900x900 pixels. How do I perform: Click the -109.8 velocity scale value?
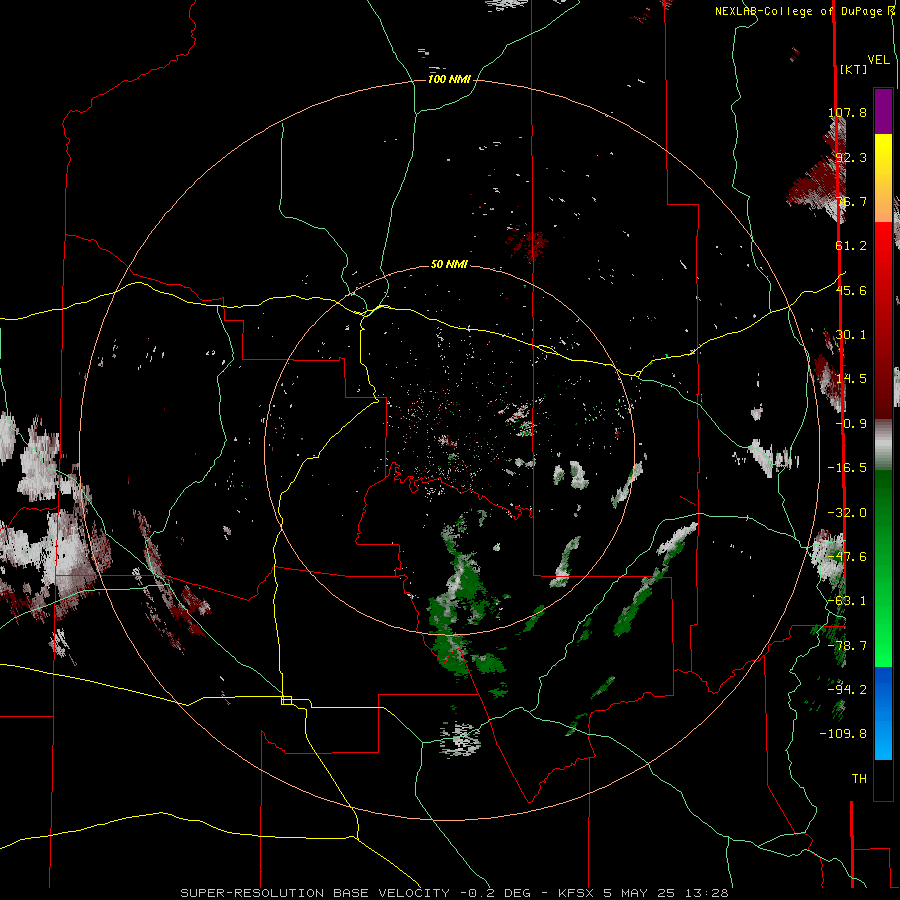point(843,734)
